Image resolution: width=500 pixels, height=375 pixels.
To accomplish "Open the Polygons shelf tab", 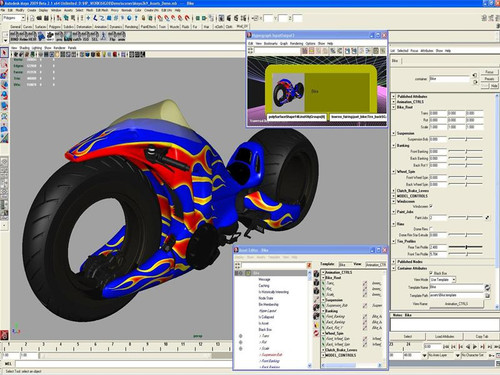I will point(54,26).
